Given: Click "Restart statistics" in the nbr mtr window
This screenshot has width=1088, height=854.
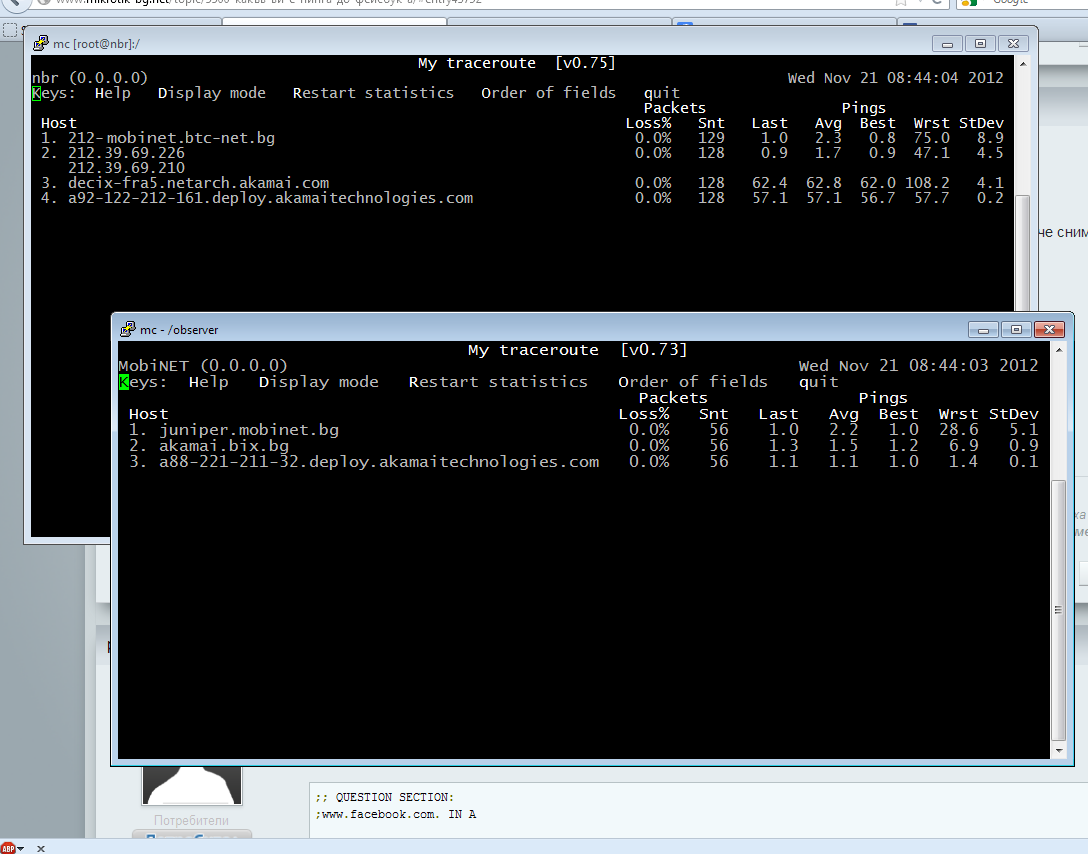Looking at the screenshot, I should coord(373,93).
